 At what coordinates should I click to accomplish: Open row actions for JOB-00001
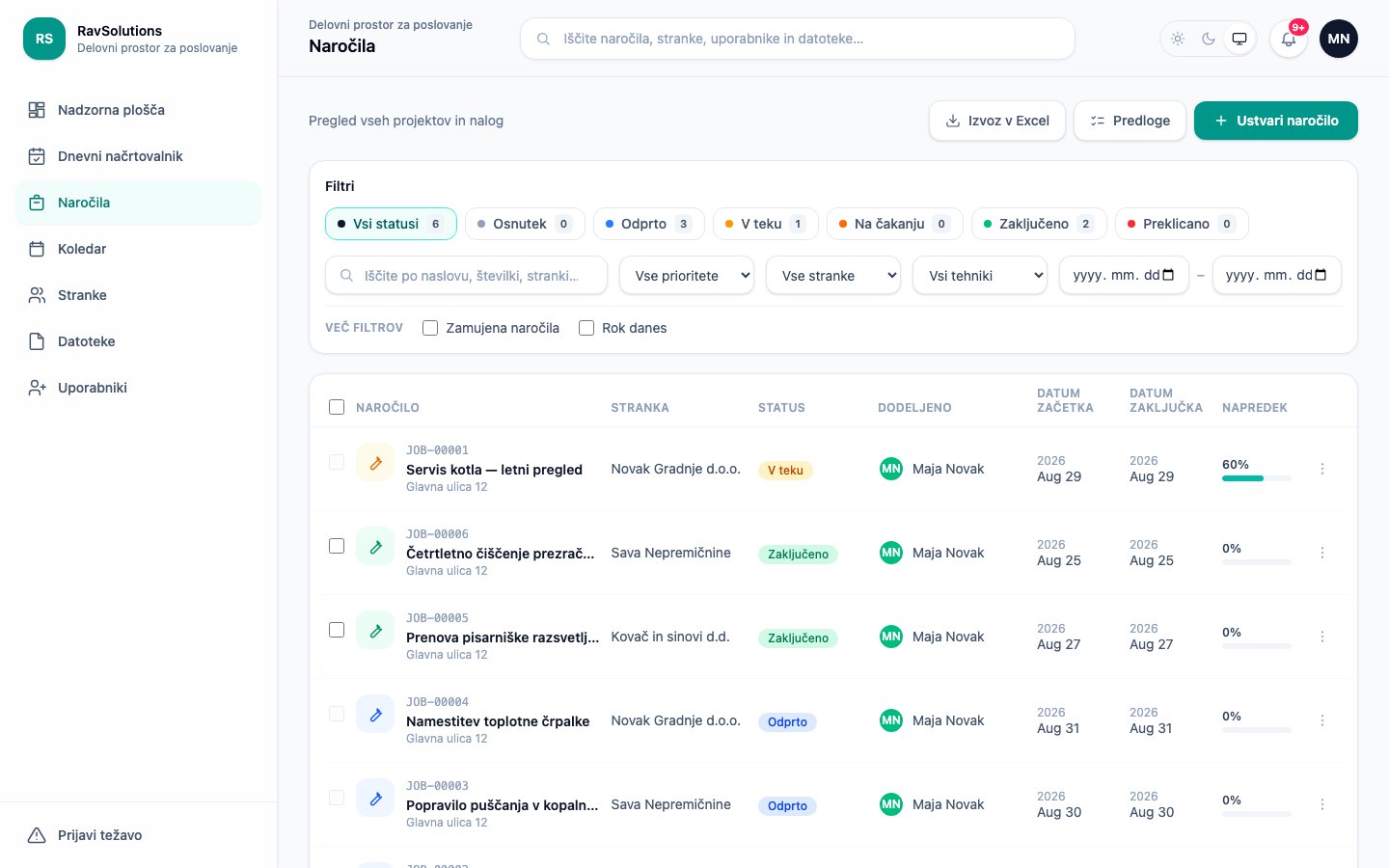pyautogui.click(x=1322, y=469)
